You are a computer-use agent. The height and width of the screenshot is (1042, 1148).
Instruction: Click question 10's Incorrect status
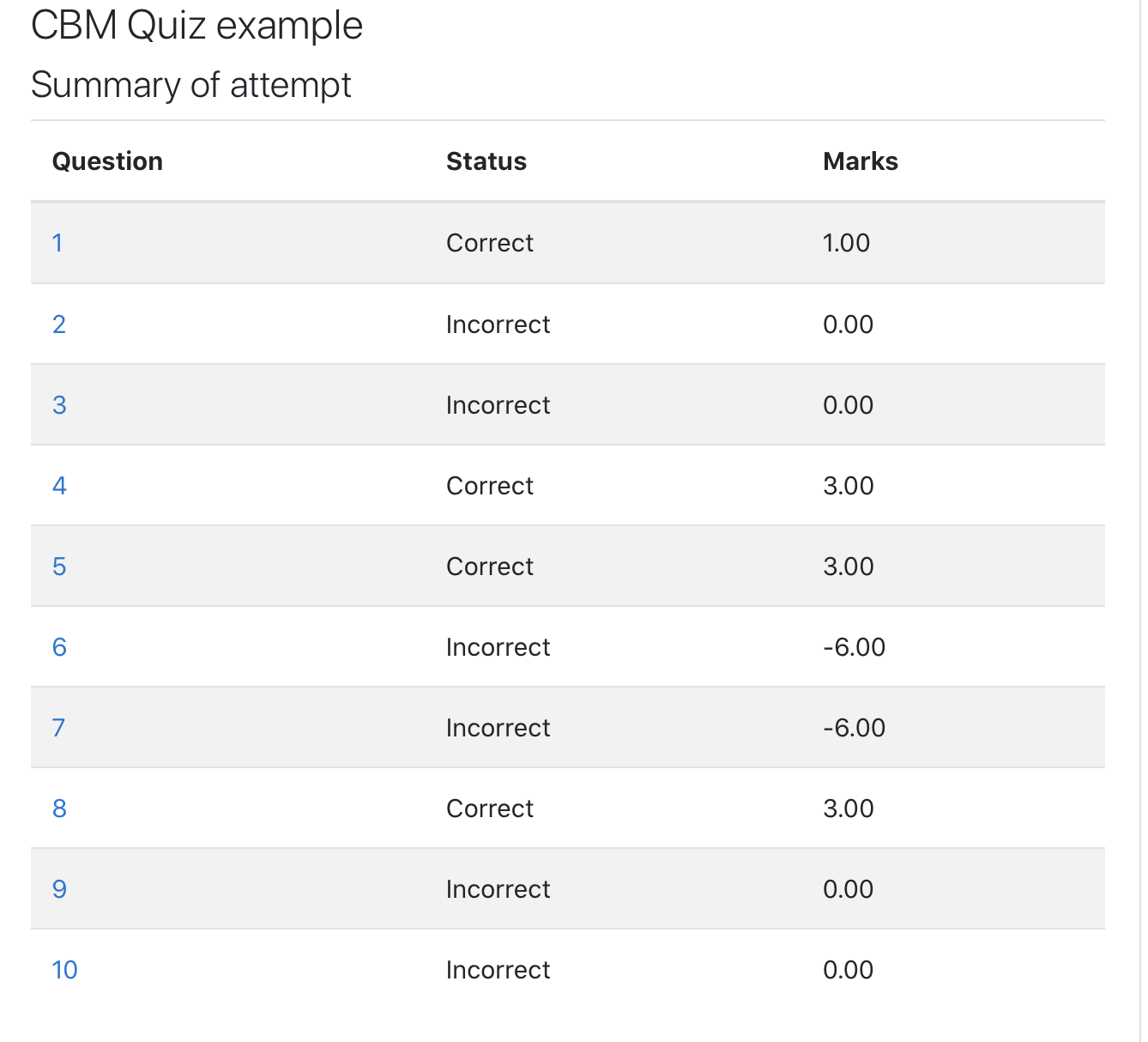point(498,970)
